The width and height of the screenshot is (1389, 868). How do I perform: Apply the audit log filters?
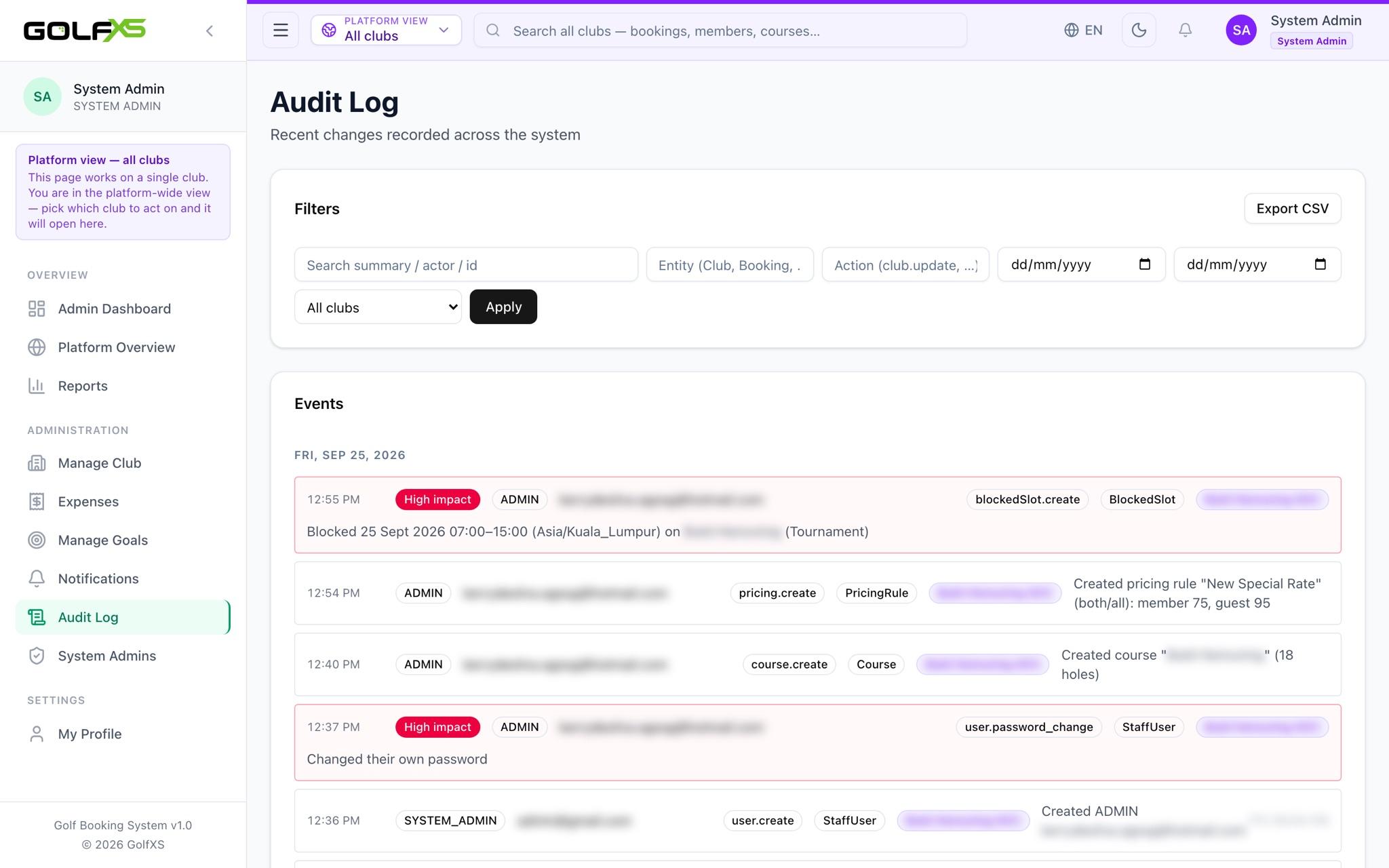503,307
